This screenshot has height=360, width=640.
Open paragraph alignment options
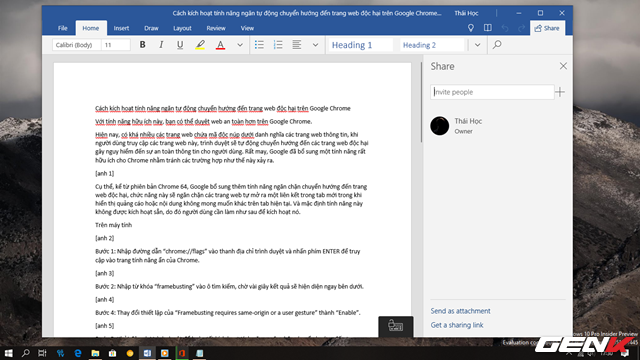pyautogui.click(x=297, y=45)
